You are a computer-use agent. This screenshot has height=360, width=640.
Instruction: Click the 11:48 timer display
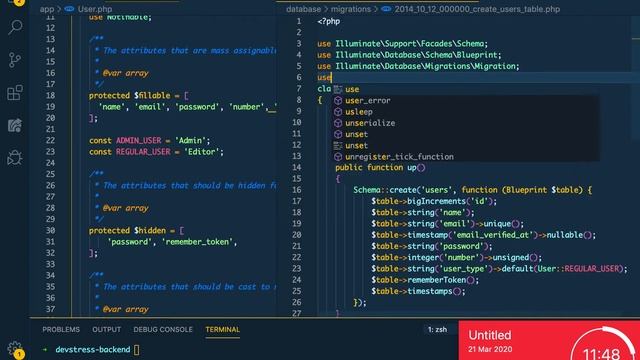pyautogui.click(x=602, y=353)
